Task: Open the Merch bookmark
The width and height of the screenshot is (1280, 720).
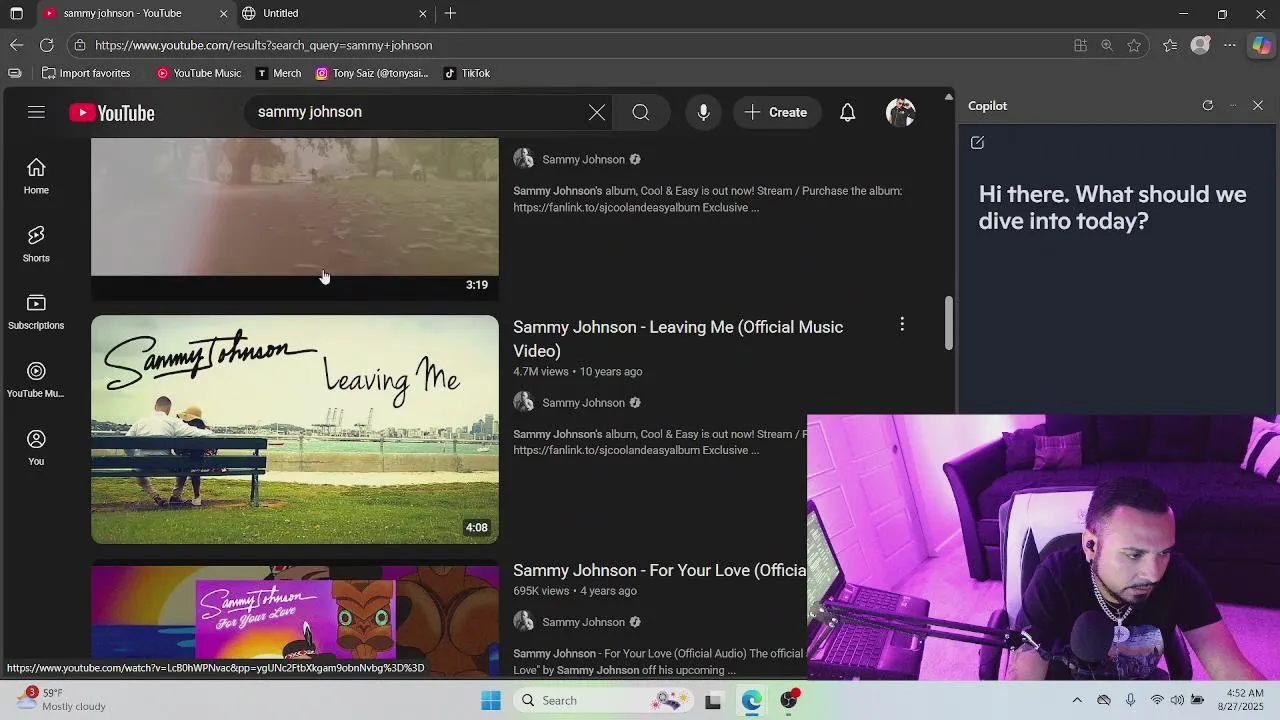Action: [278, 73]
